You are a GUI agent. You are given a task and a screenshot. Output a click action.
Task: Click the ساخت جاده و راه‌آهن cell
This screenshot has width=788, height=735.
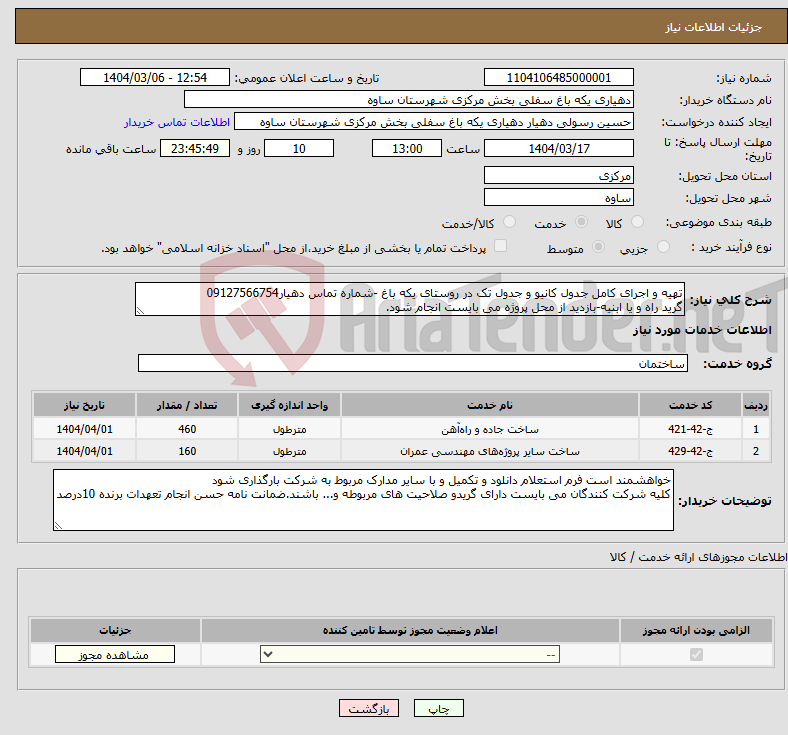pyautogui.click(x=489, y=429)
